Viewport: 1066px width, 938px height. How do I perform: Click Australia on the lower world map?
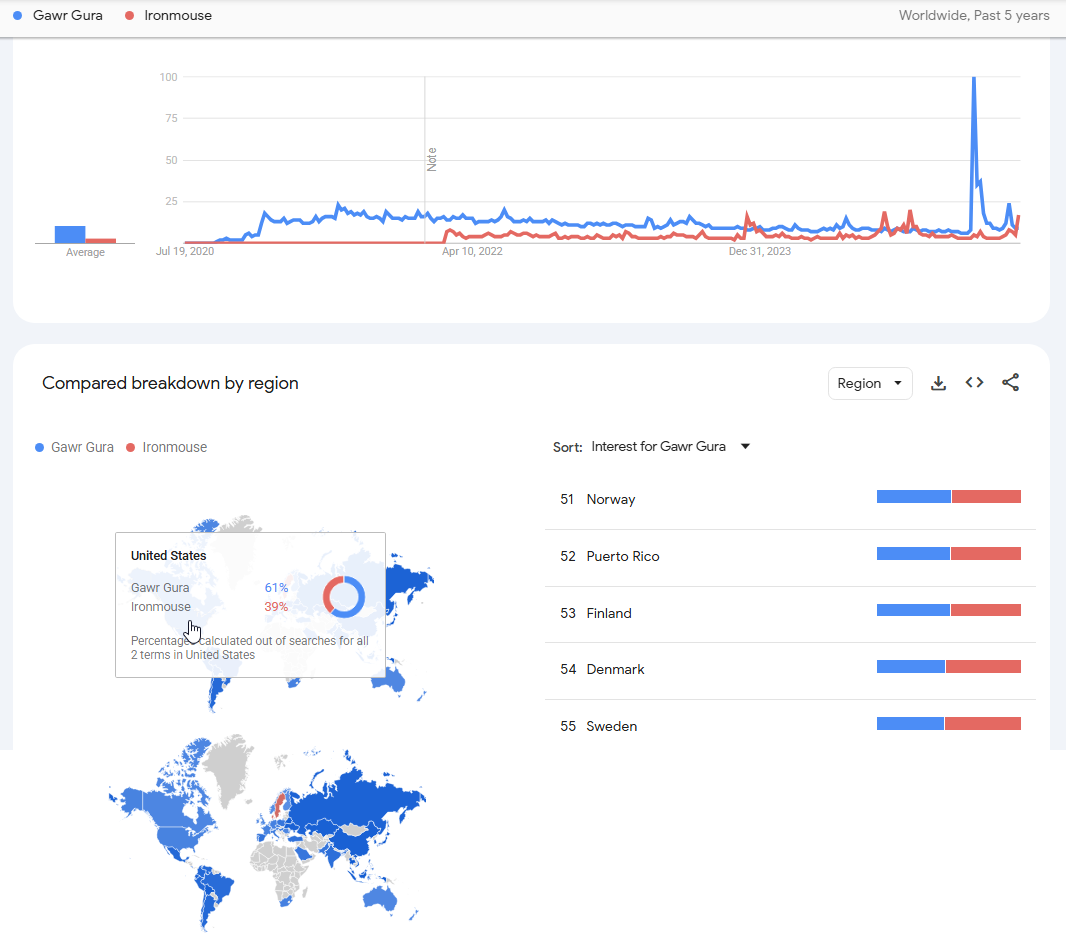pos(379,898)
